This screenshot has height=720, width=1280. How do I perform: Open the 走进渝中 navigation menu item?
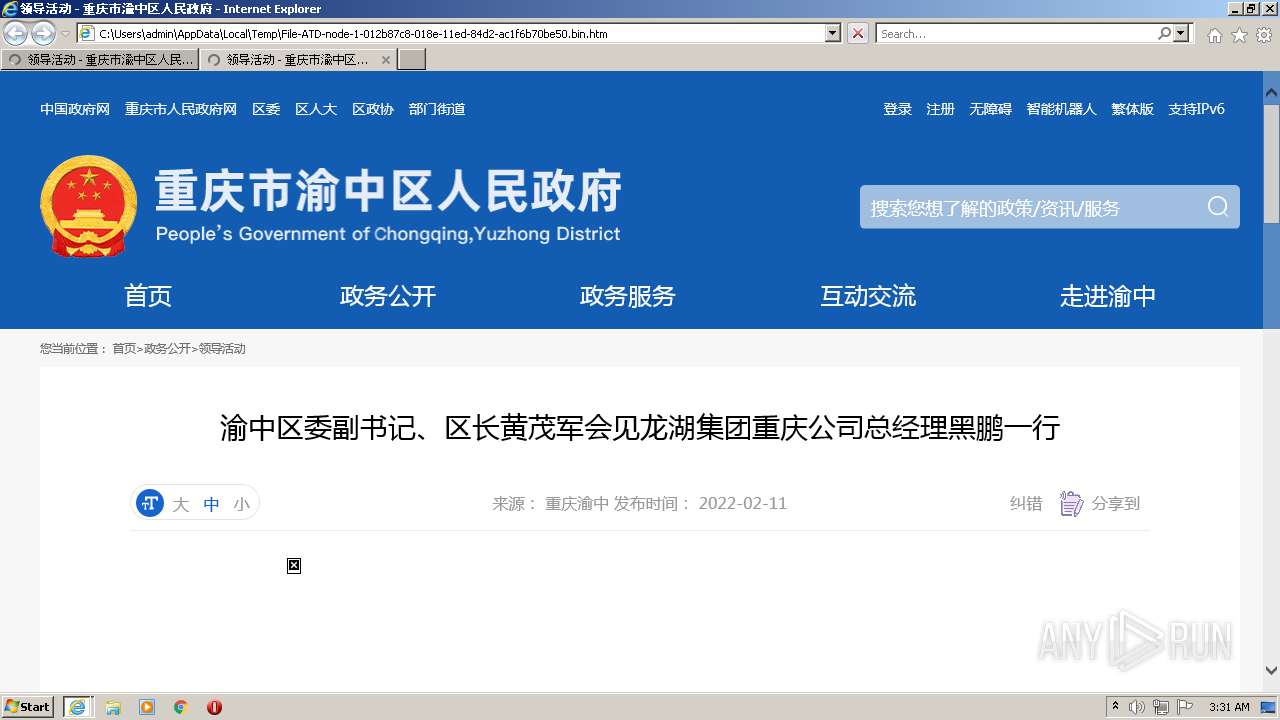pyautogui.click(x=1108, y=296)
